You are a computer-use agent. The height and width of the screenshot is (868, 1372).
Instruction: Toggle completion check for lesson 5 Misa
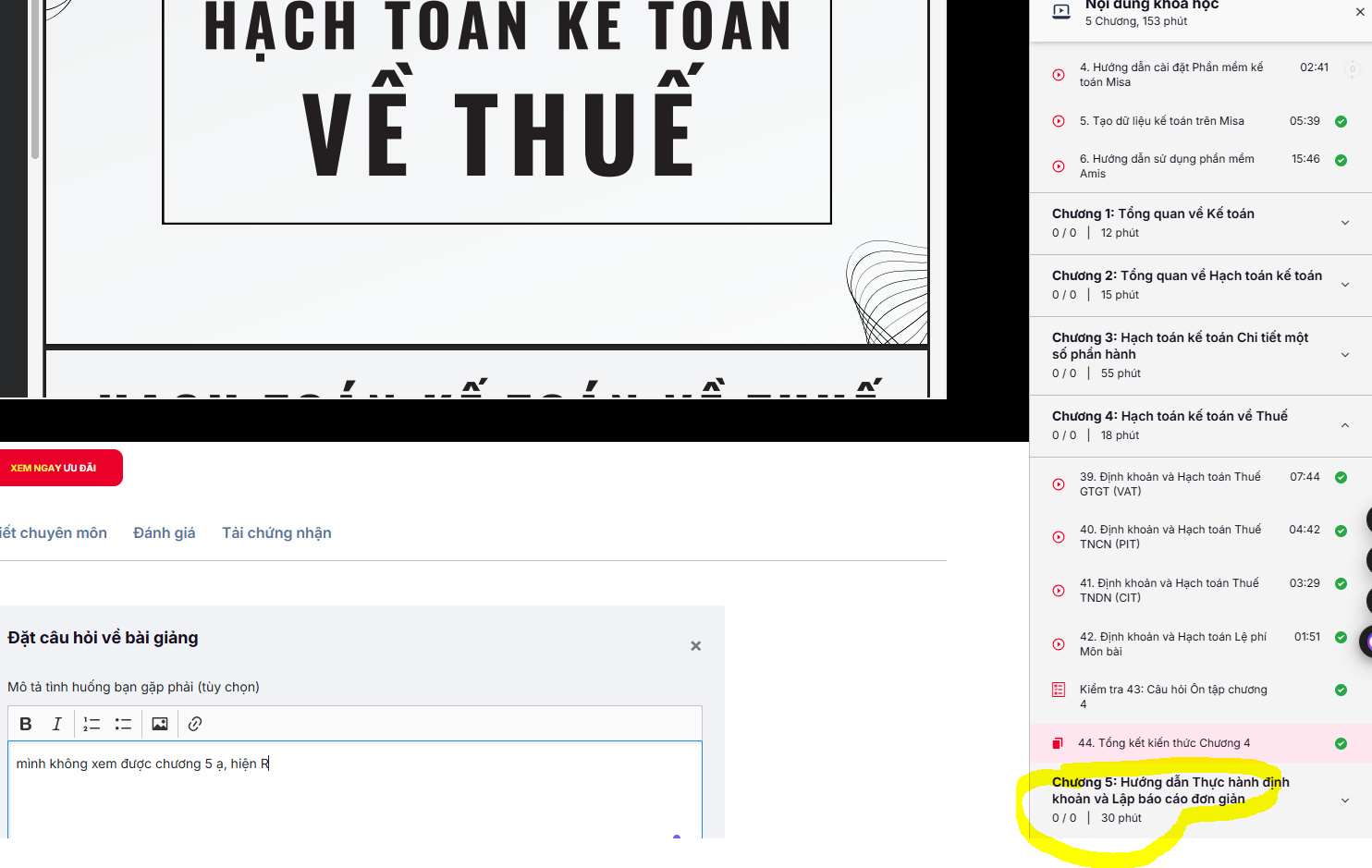1341,121
